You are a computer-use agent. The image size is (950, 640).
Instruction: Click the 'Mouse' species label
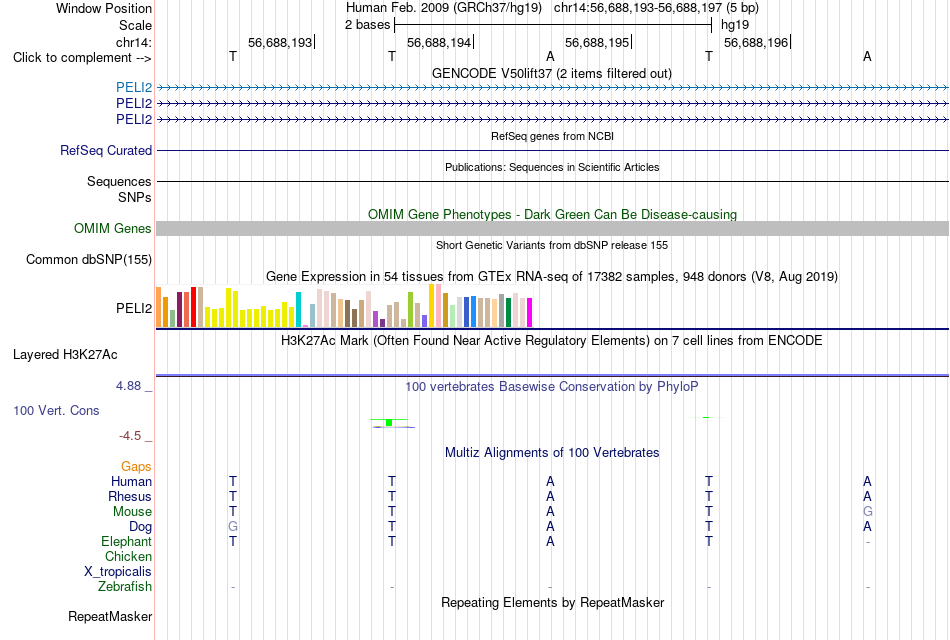click(x=133, y=512)
